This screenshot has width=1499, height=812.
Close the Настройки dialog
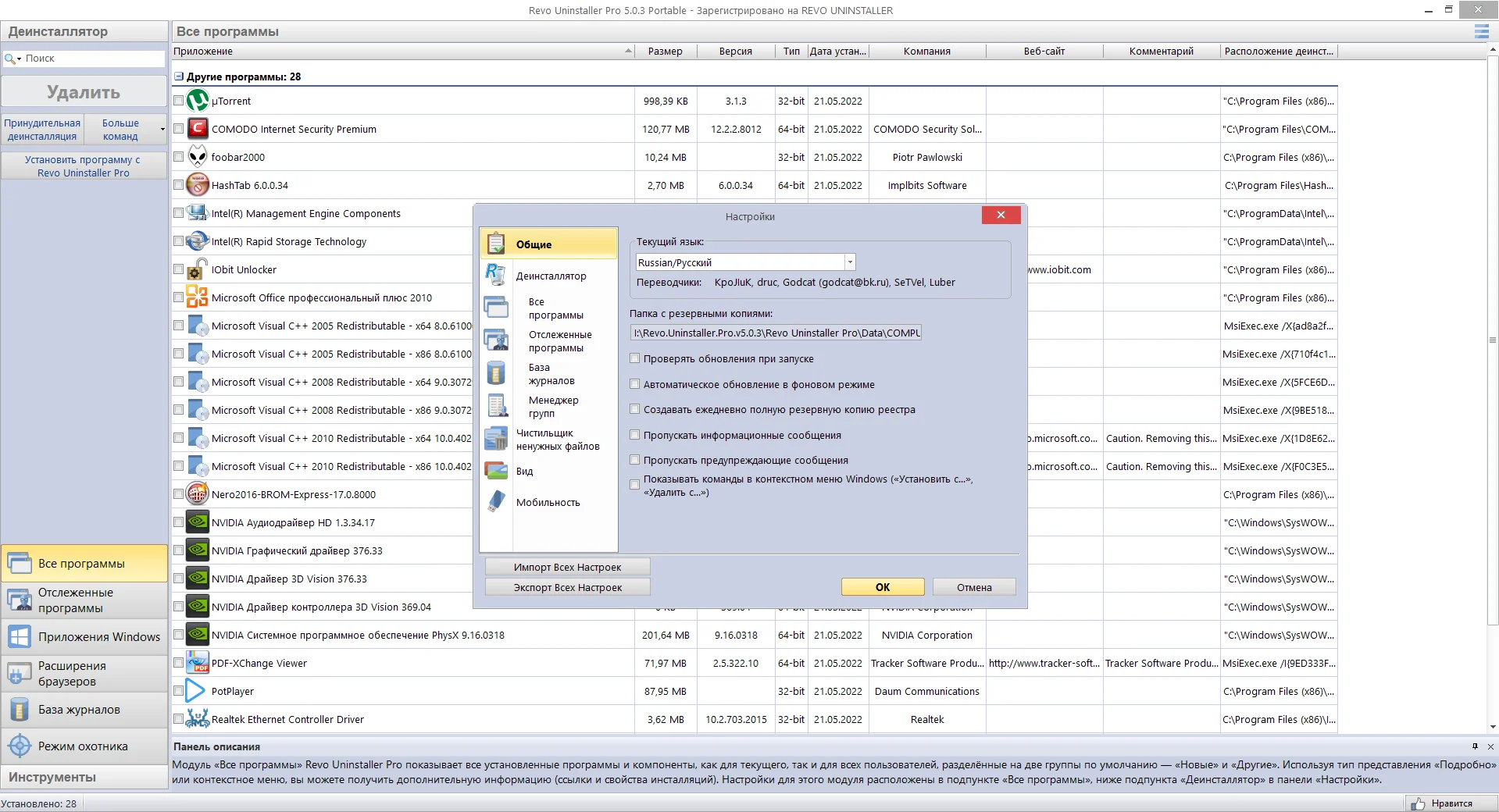(1001, 215)
